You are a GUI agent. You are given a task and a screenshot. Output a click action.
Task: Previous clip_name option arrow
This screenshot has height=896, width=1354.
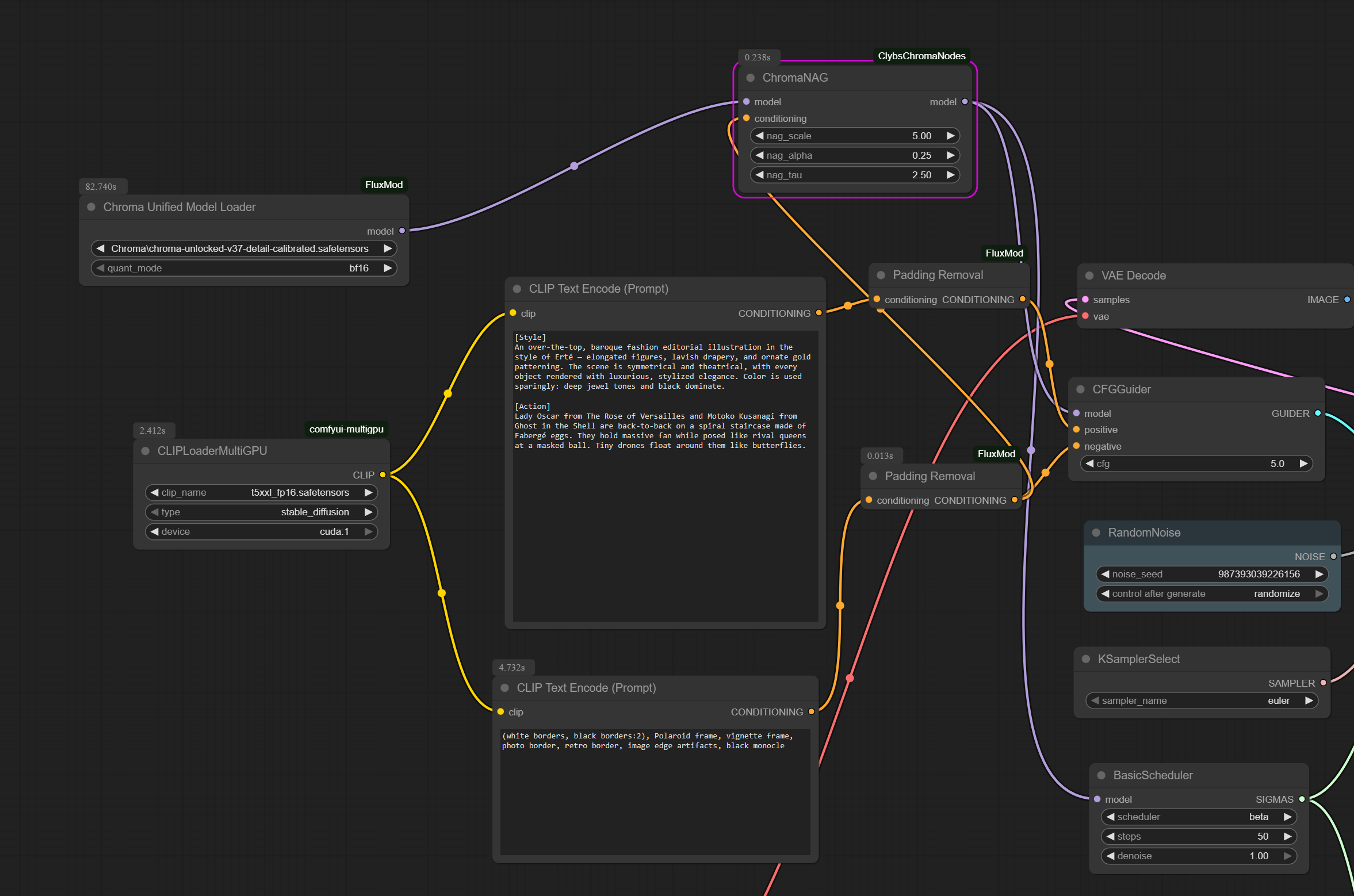click(x=154, y=492)
